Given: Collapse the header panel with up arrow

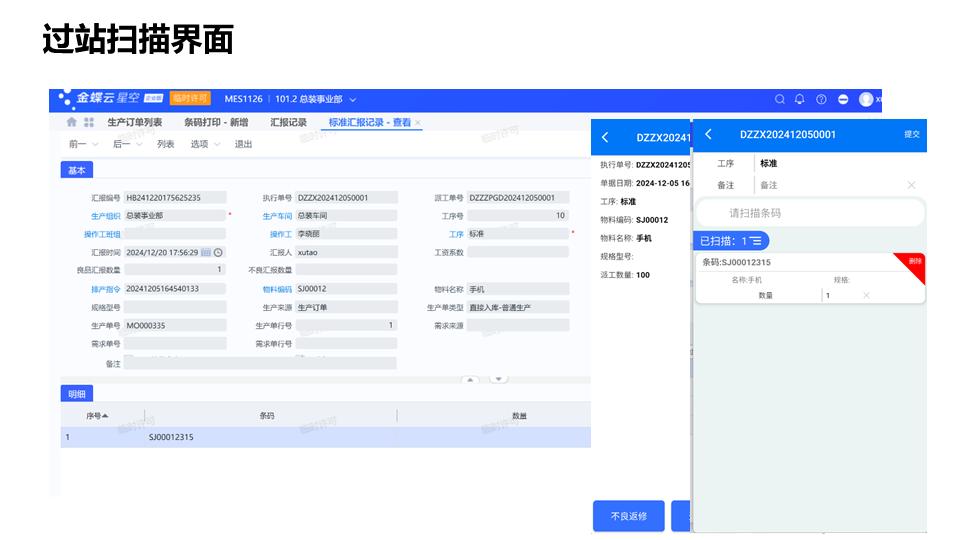Looking at the screenshot, I should point(469,379).
